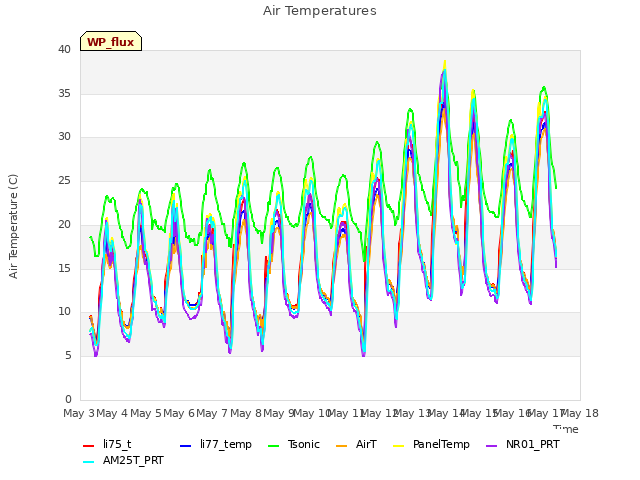The width and height of the screenshot is (640, 480).
Task: Click the blue li77_temp legend color marker
Action: (186, 446)
